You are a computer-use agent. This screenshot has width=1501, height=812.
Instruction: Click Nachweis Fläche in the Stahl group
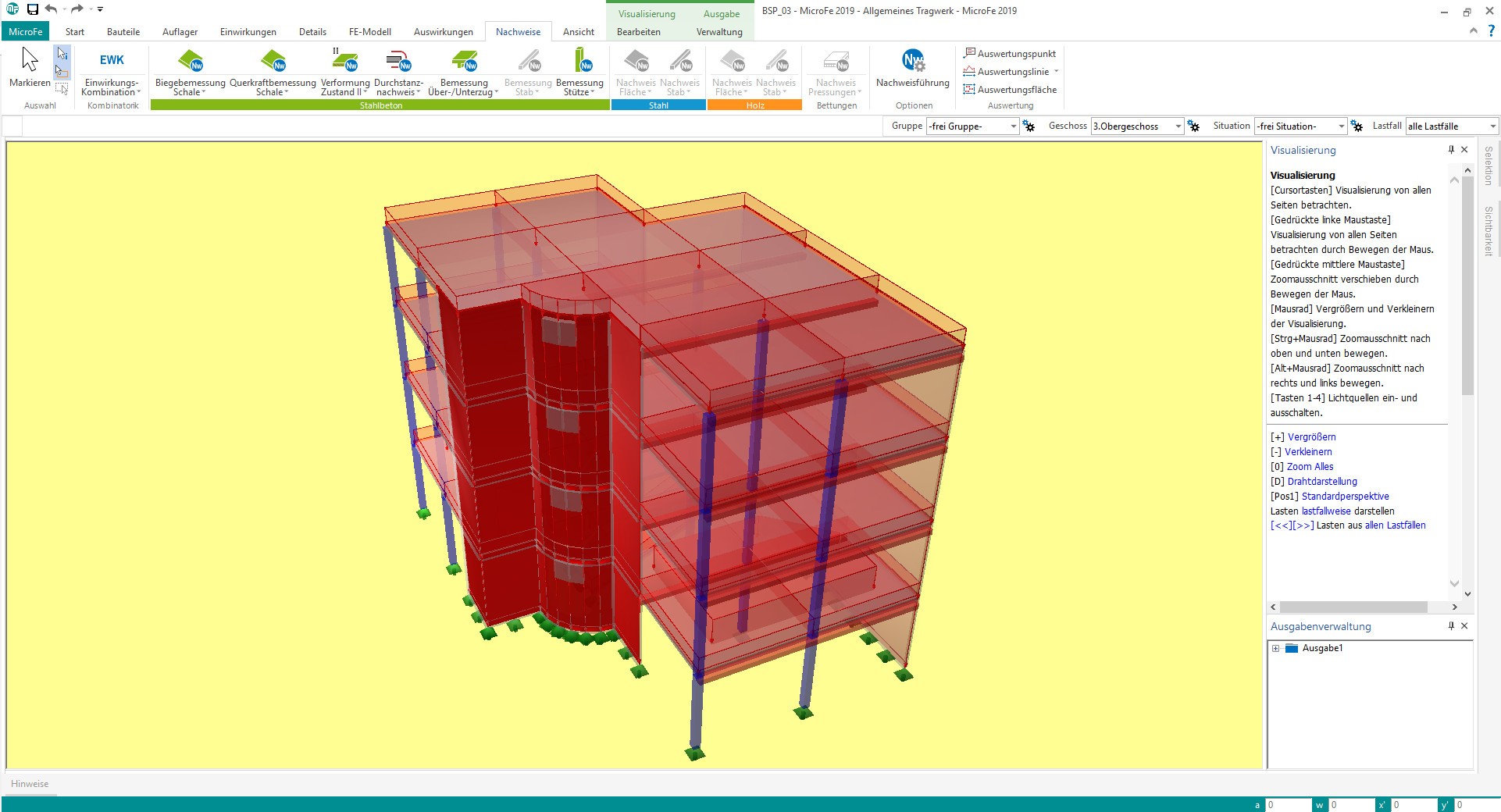click(x=636, y=72)
